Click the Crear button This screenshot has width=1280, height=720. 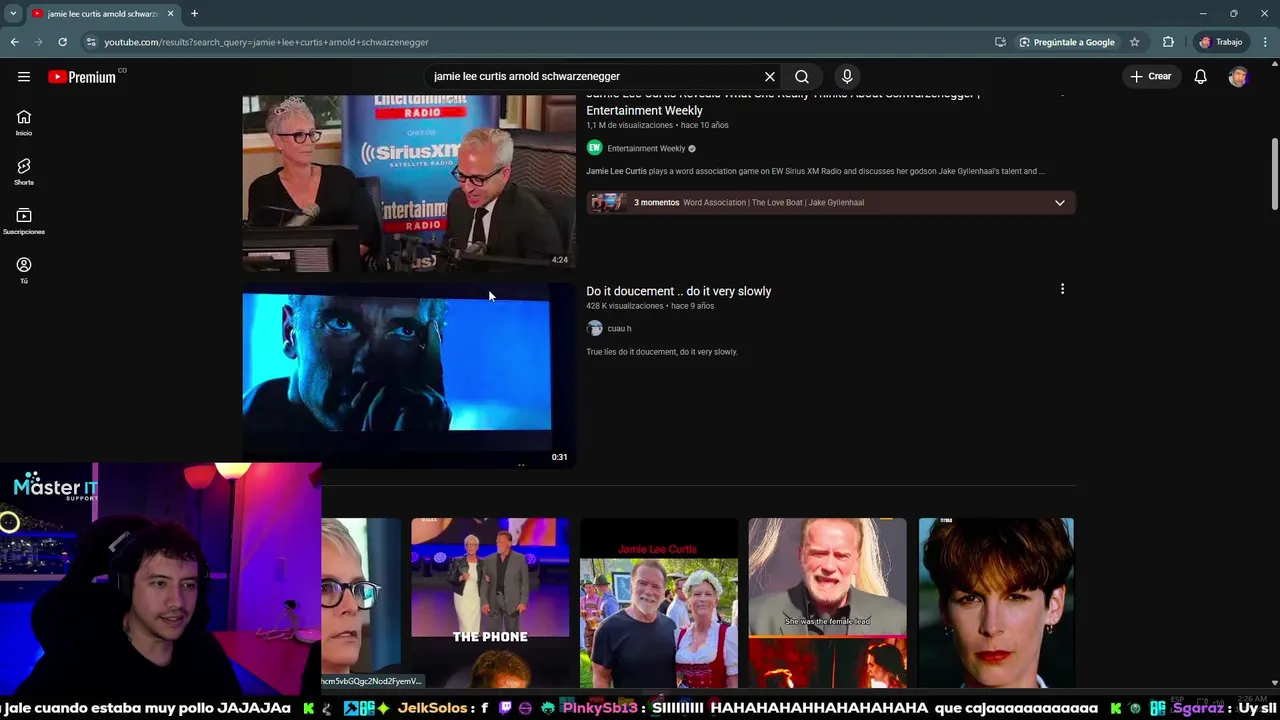[x=1151, y=76]
